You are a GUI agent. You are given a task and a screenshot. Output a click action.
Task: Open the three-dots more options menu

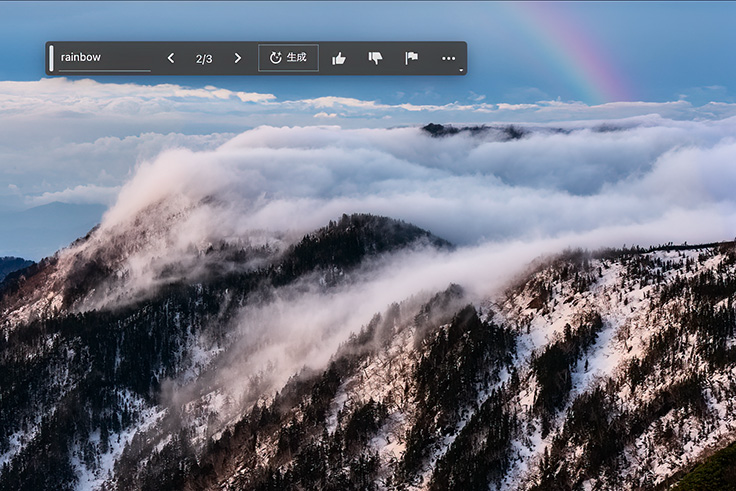click(x=448, y=58)
